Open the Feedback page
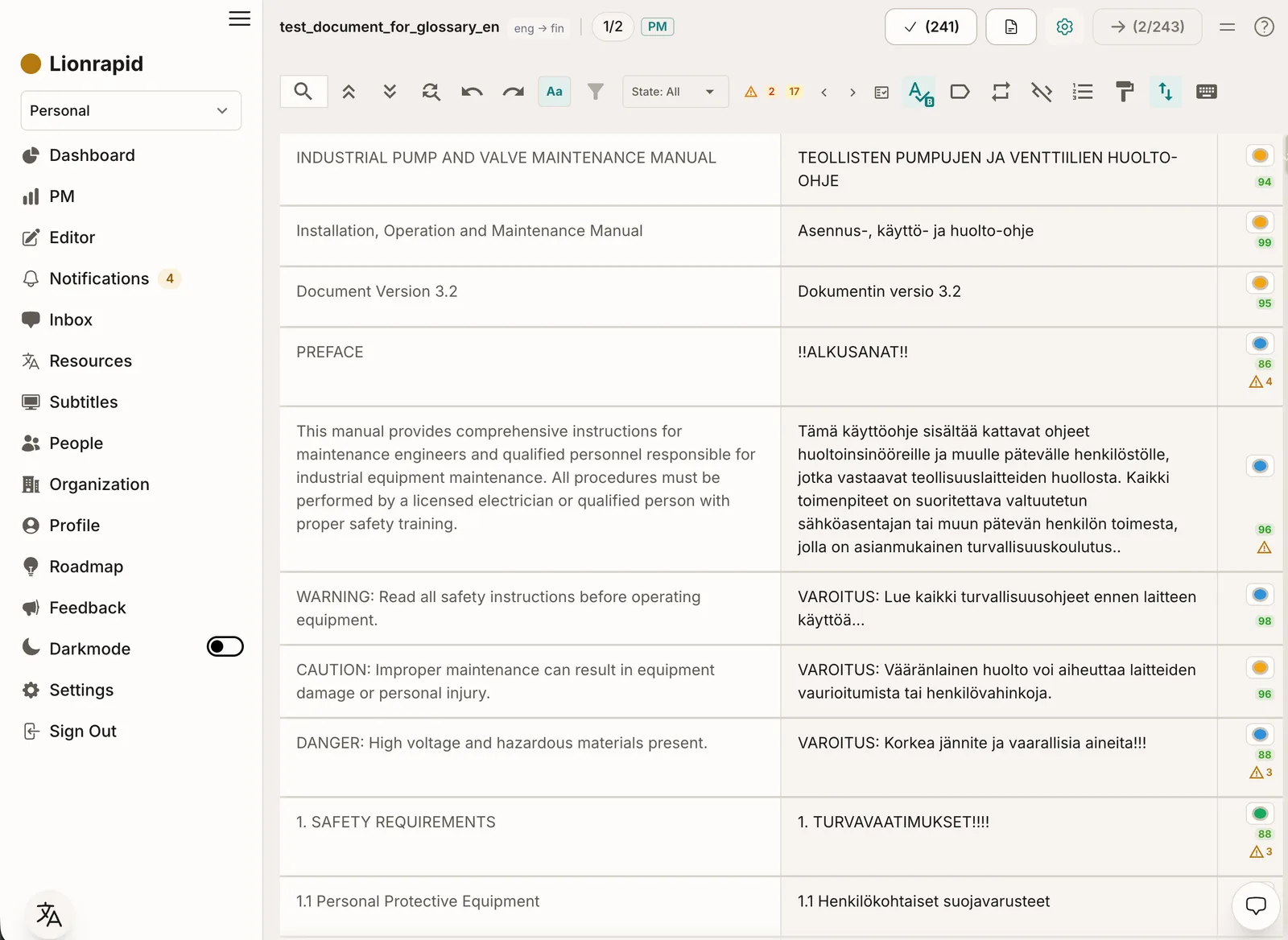This screenshot has height=940, width=1288. click(87, 607)
